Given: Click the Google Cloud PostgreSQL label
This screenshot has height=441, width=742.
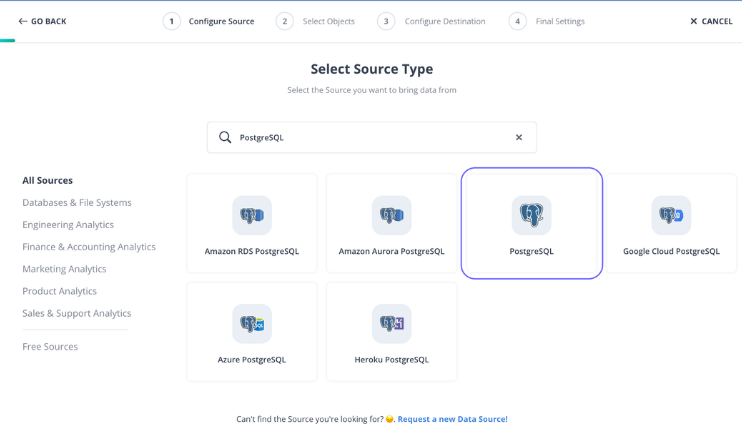Looking at the screenshot, I should pos(671,251).
